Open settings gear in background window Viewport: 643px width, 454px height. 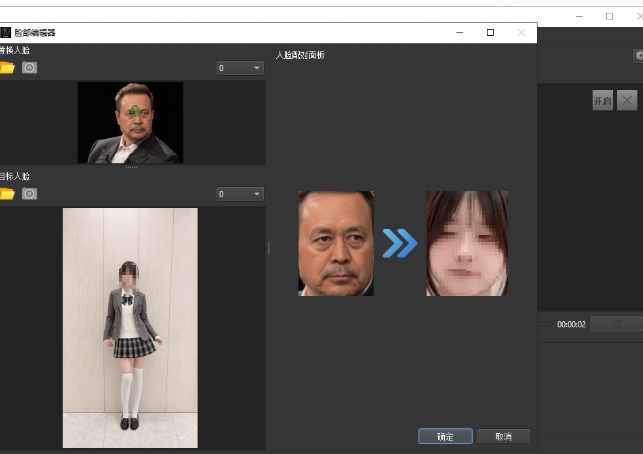639,56
